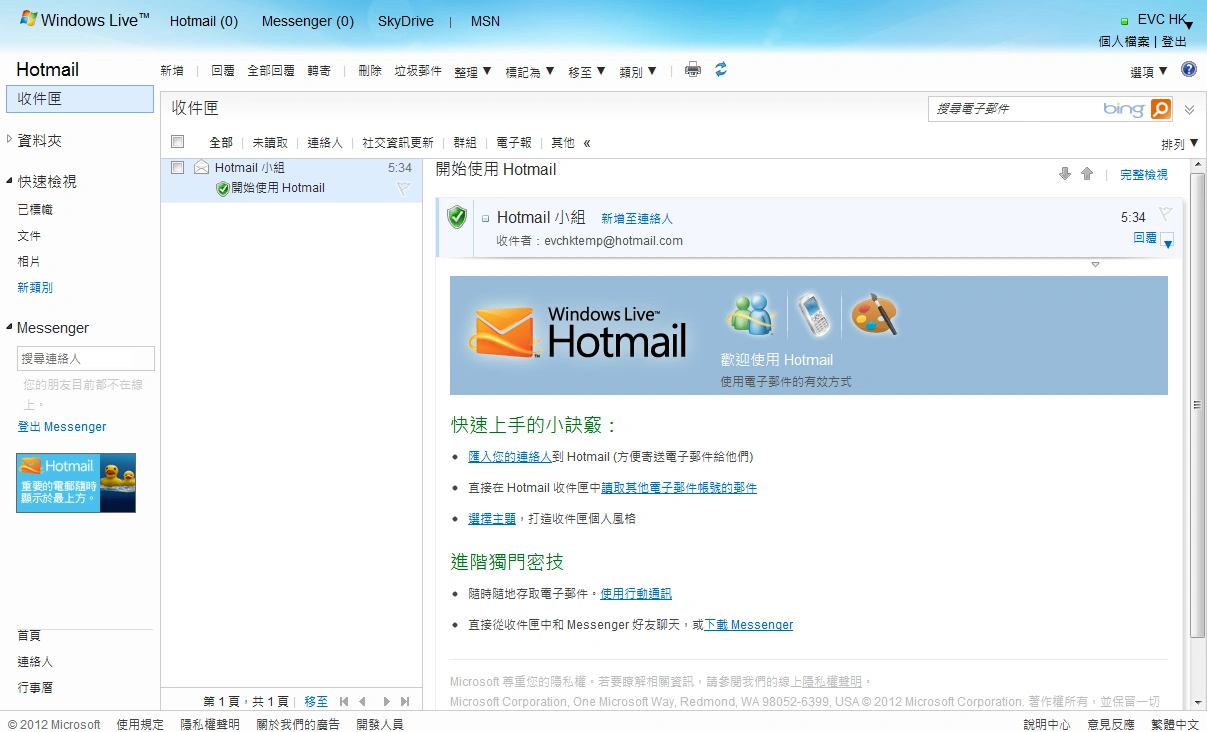Collapse the filter bar with the « icon
The height and width of the screenshot is (732, 1207).
(587, 143)
